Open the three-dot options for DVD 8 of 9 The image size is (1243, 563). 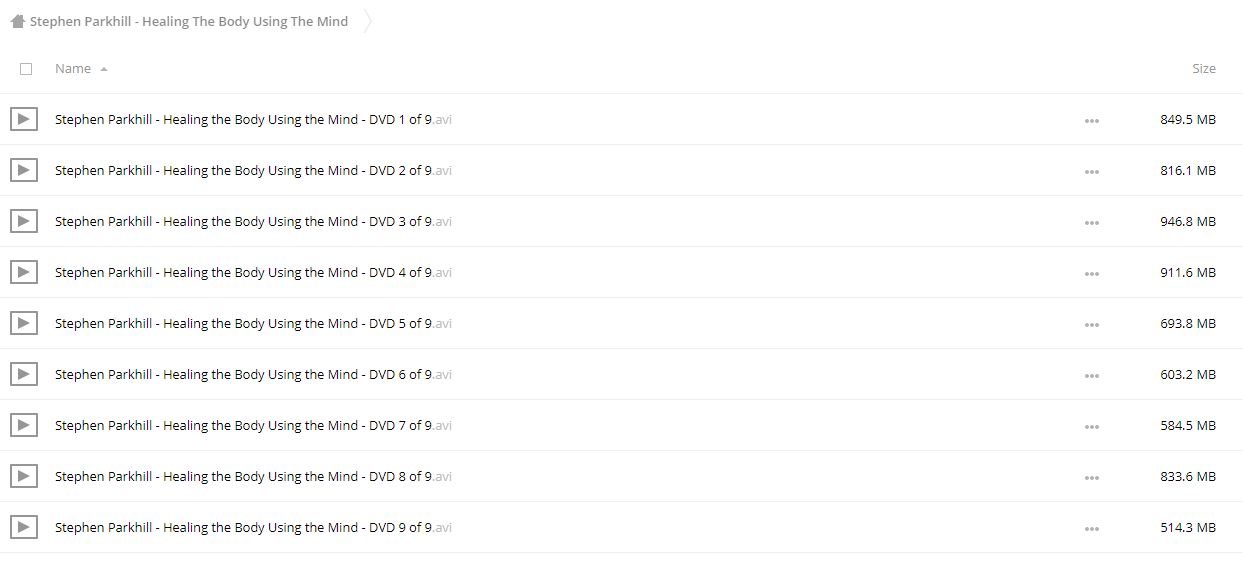[1091, 478]
